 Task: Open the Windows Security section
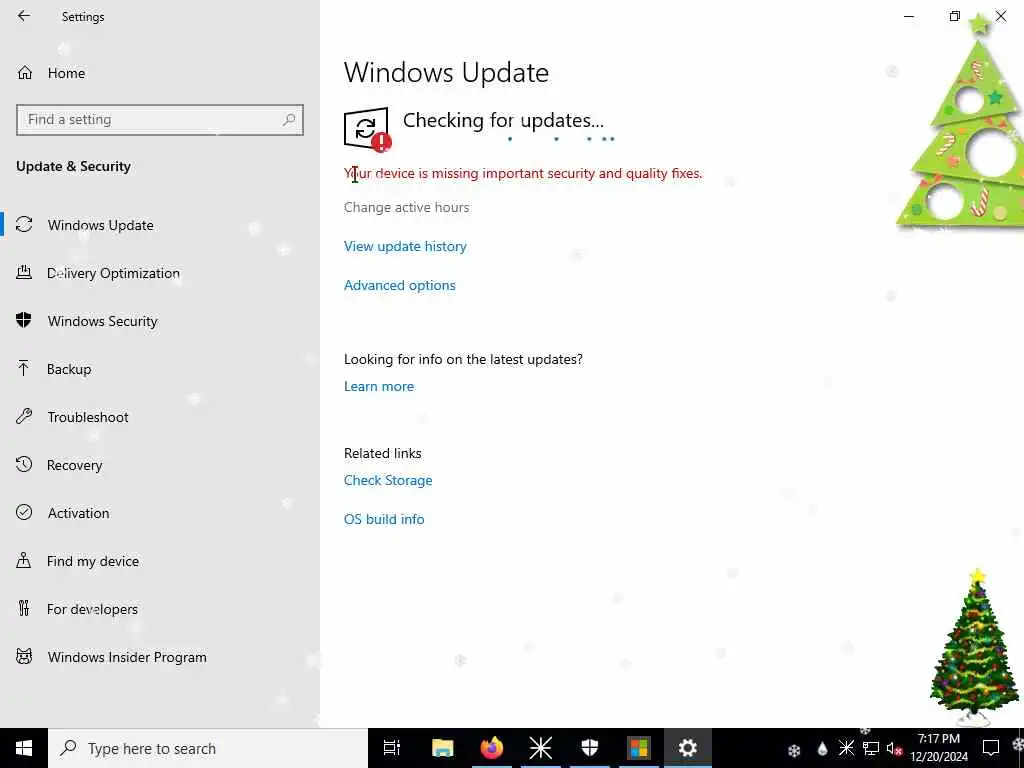coord(160,321)
